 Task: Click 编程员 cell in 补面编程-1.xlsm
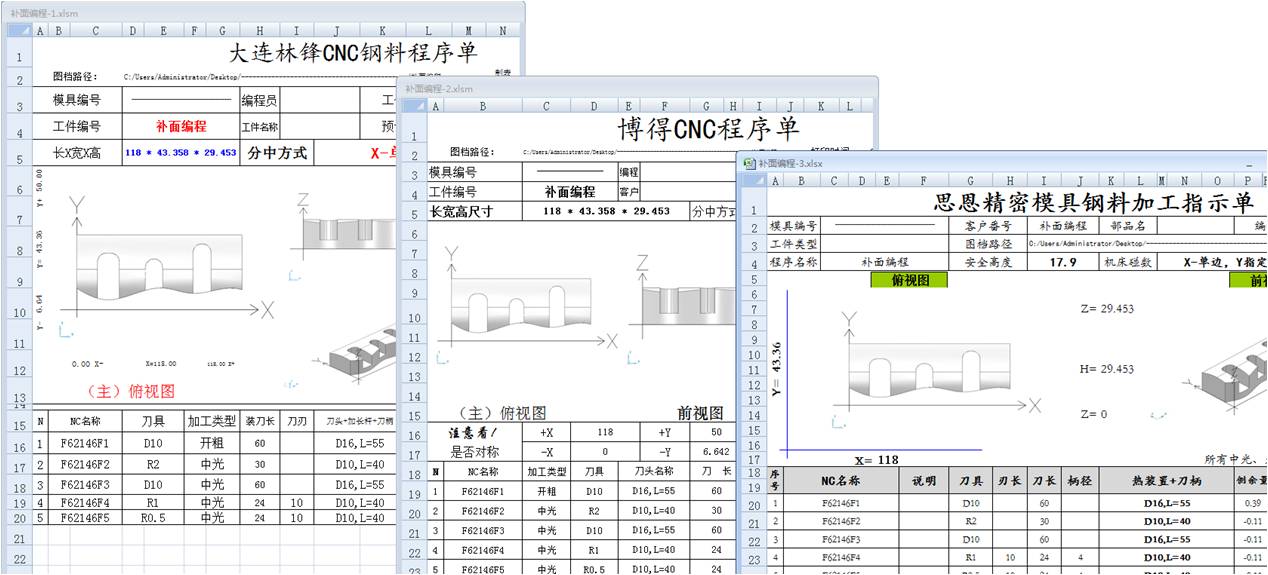click(x=259, y=101)
